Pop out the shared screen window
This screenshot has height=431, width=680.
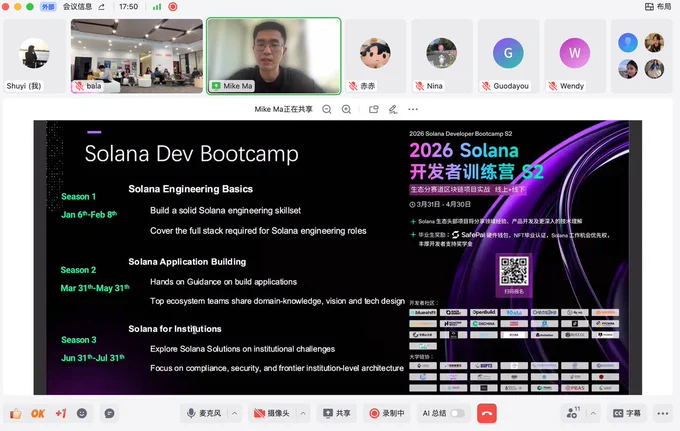coord(373,110)
